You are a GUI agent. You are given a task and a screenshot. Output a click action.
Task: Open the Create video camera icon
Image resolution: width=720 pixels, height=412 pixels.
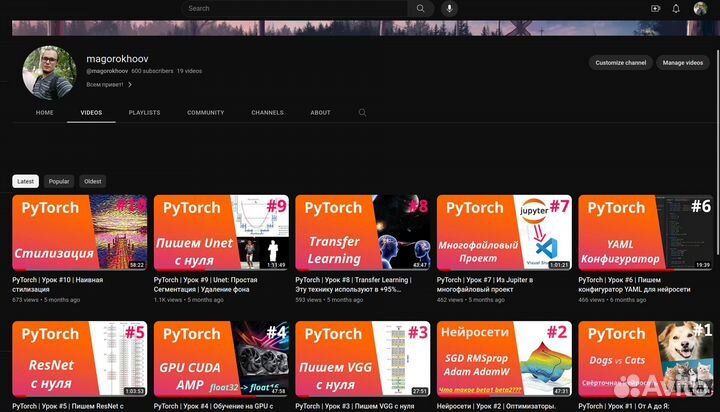[x=656, y=8]
